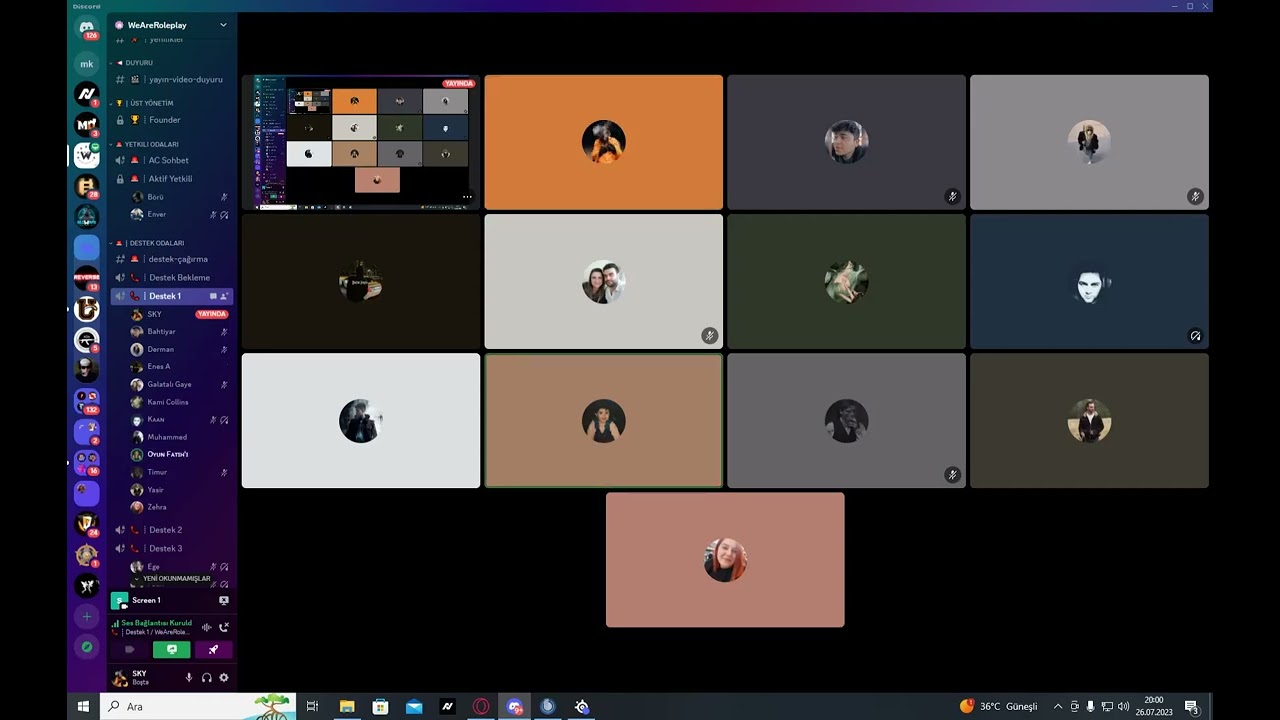Select the destek-çağırma channel
Viewport: 1280px width, 720px height.
click(x=172, y=259)
